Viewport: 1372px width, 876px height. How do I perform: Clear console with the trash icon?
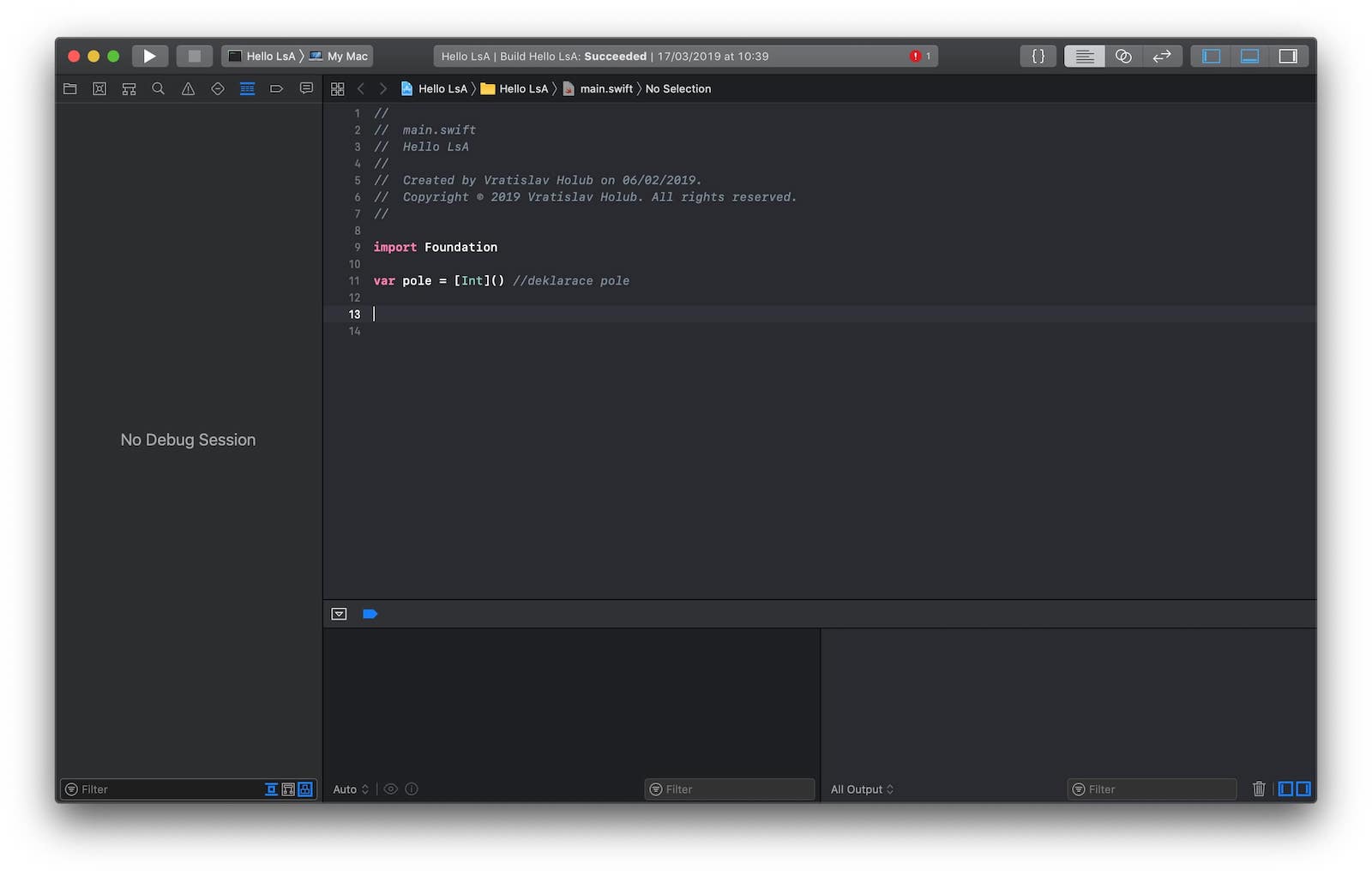1258,789
